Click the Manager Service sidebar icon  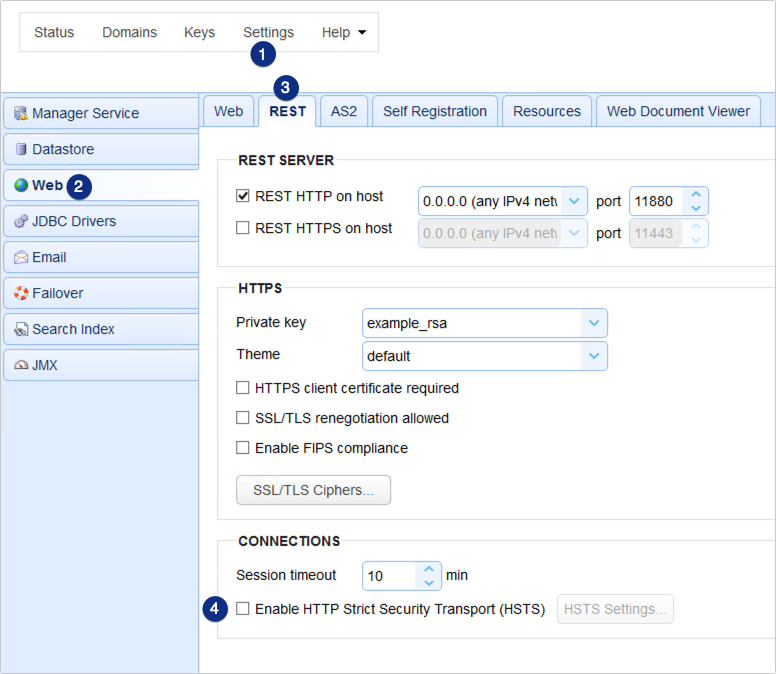coord(21,114)
